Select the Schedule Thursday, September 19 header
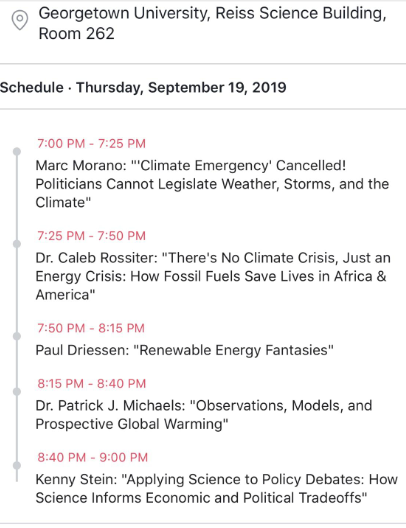The width and height of the screenshot is (406, 528). 143,88
